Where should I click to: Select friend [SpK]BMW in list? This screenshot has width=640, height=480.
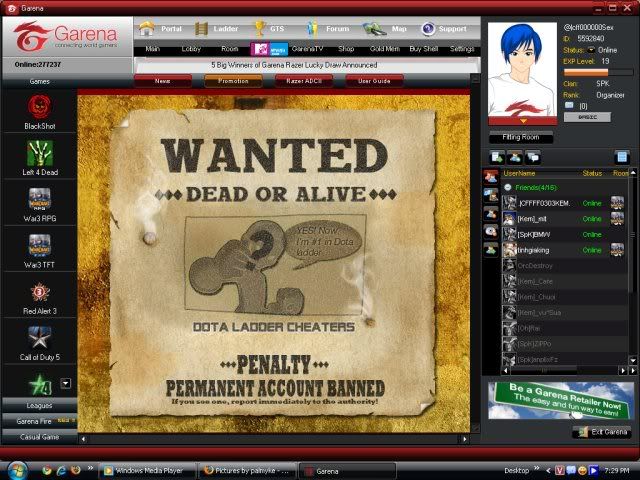coord(563,234)
